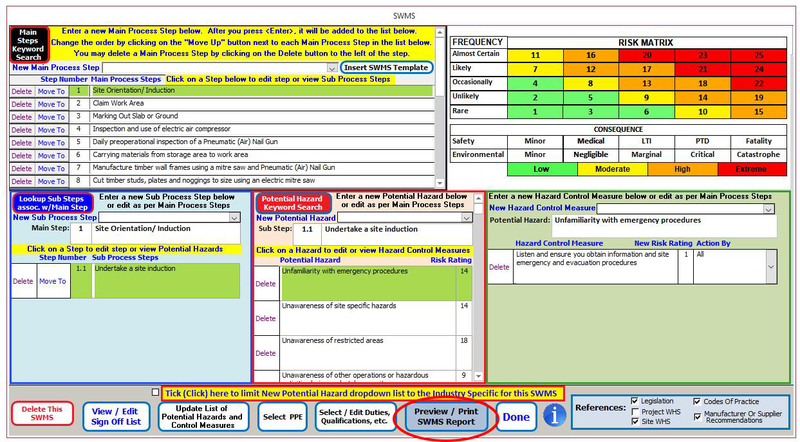This screenshot has width=800, height=442.
Task: Toggle the Legislation reference checkbox
Action: click(x=635, y=401)
